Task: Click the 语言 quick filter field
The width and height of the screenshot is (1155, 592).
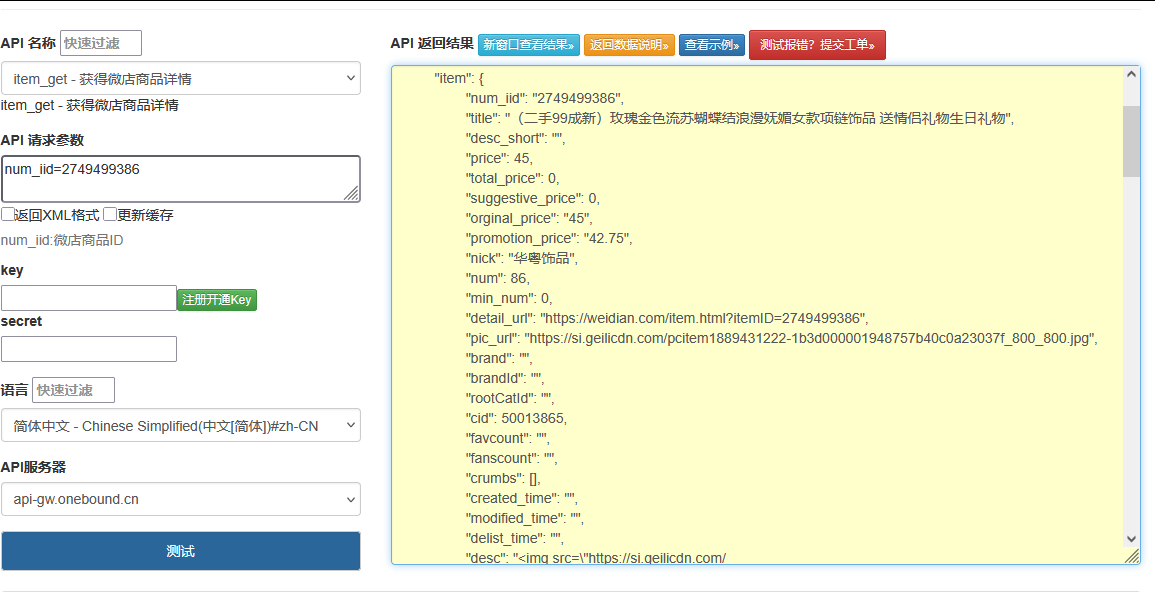Action: point(74,390)
